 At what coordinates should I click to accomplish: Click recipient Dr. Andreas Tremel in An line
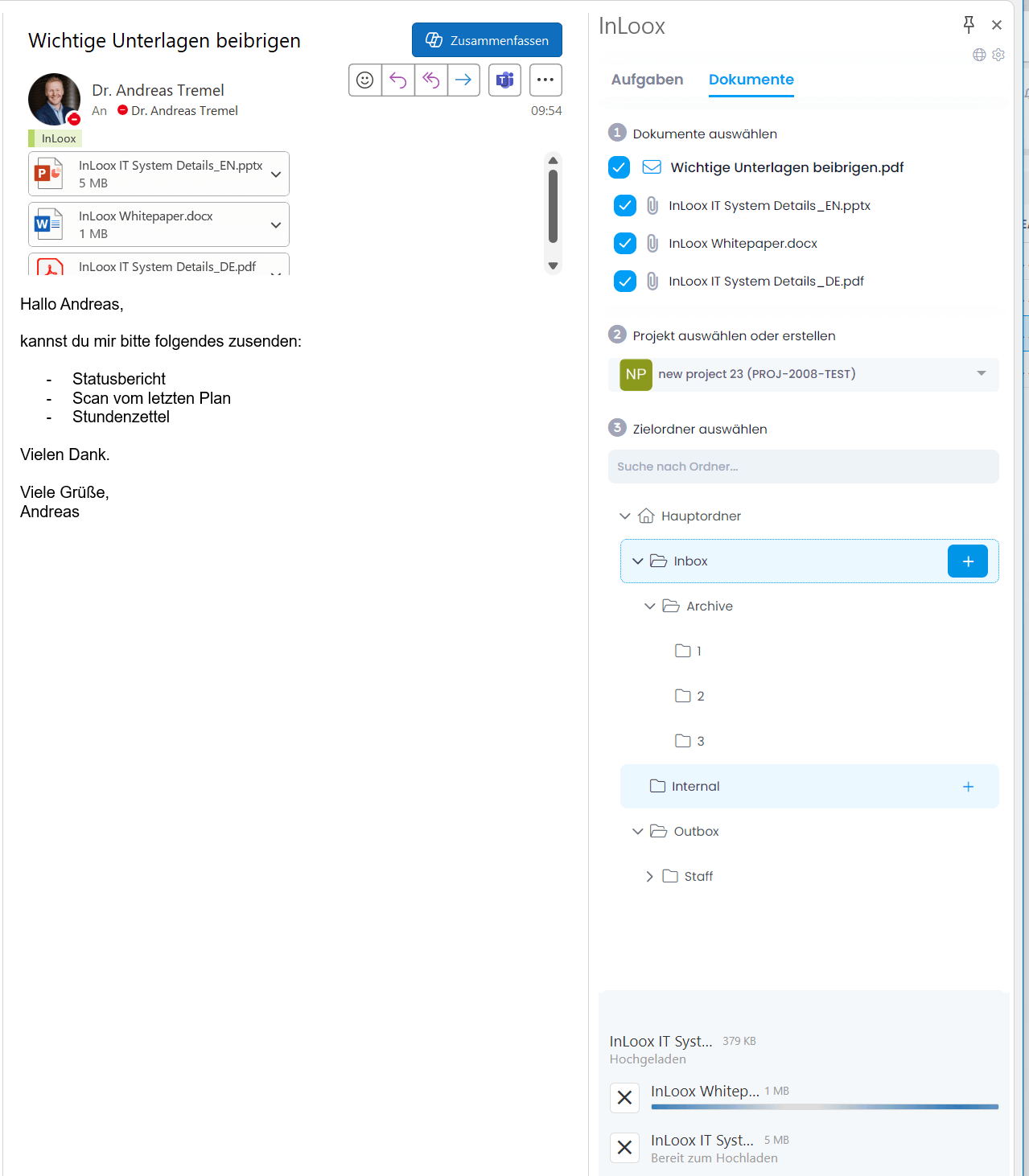click(x=184, y=110)
